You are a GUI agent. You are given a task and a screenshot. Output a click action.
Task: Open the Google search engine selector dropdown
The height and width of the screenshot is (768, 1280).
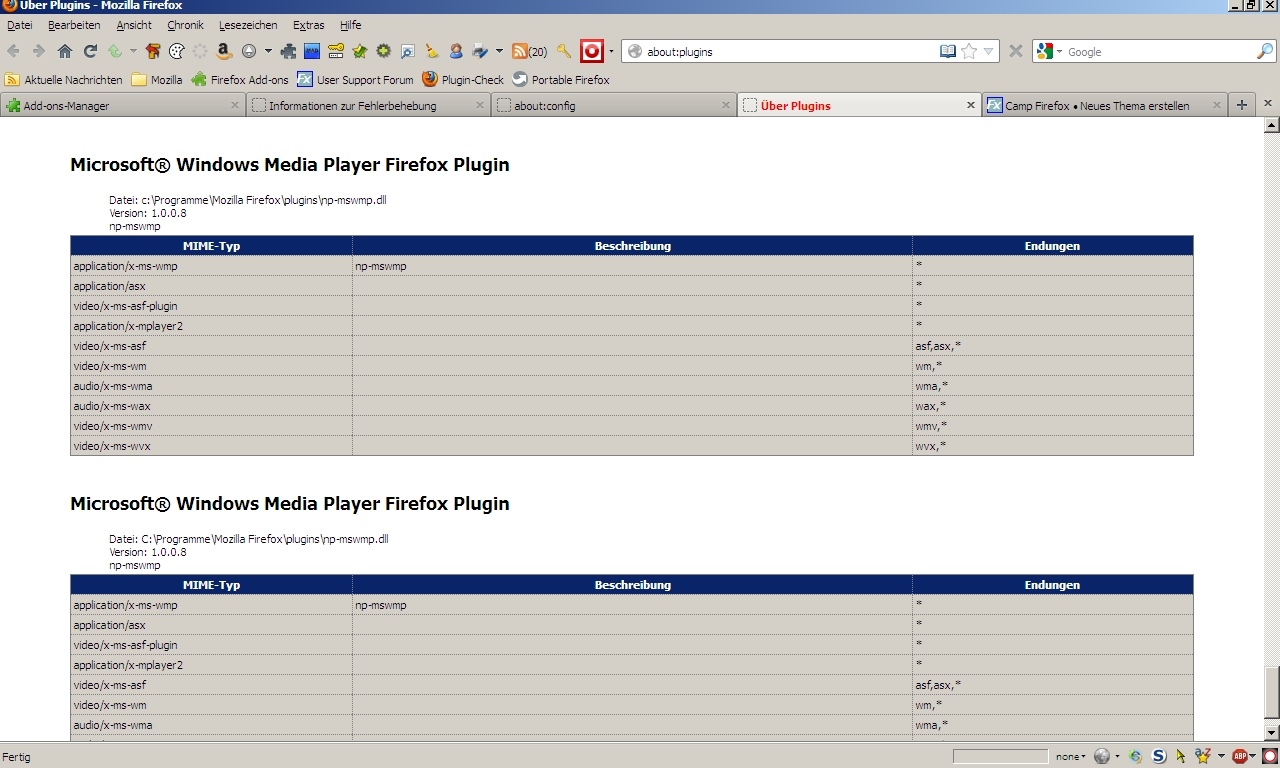(1059, 51)
